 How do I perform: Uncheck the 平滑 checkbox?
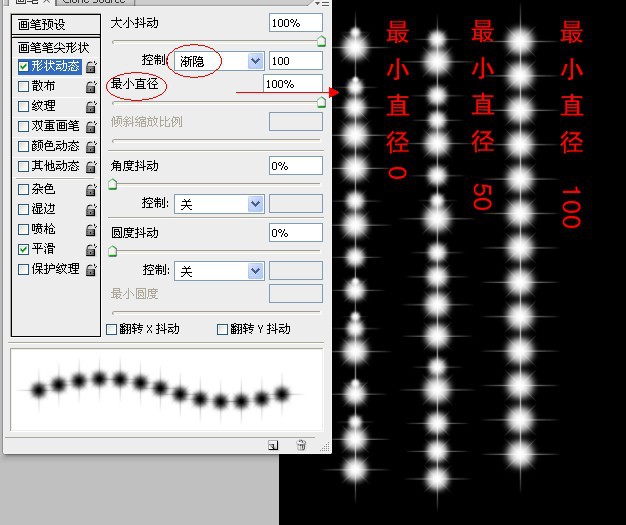click(24, 249)
